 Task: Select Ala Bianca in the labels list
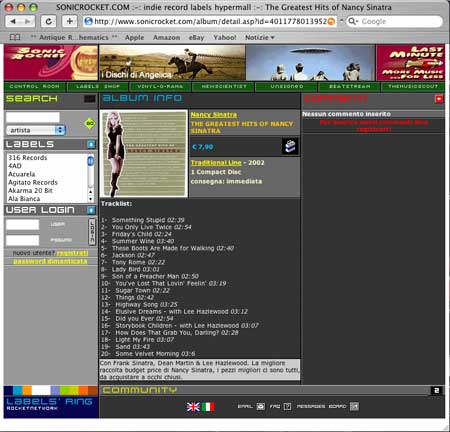(x=24, y=199)
